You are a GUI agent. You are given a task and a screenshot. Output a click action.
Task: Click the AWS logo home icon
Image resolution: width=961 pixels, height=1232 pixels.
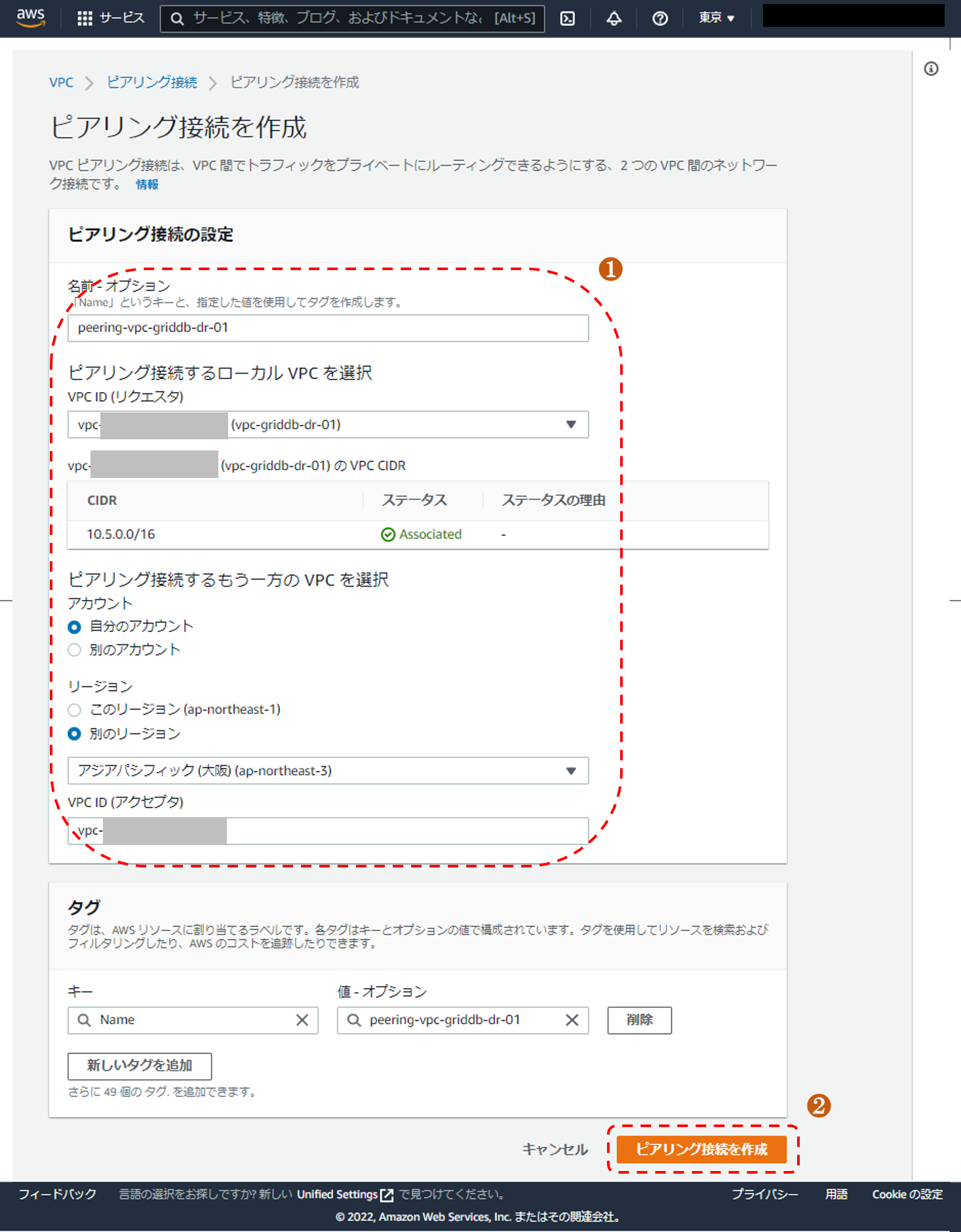tap(31, 18)
